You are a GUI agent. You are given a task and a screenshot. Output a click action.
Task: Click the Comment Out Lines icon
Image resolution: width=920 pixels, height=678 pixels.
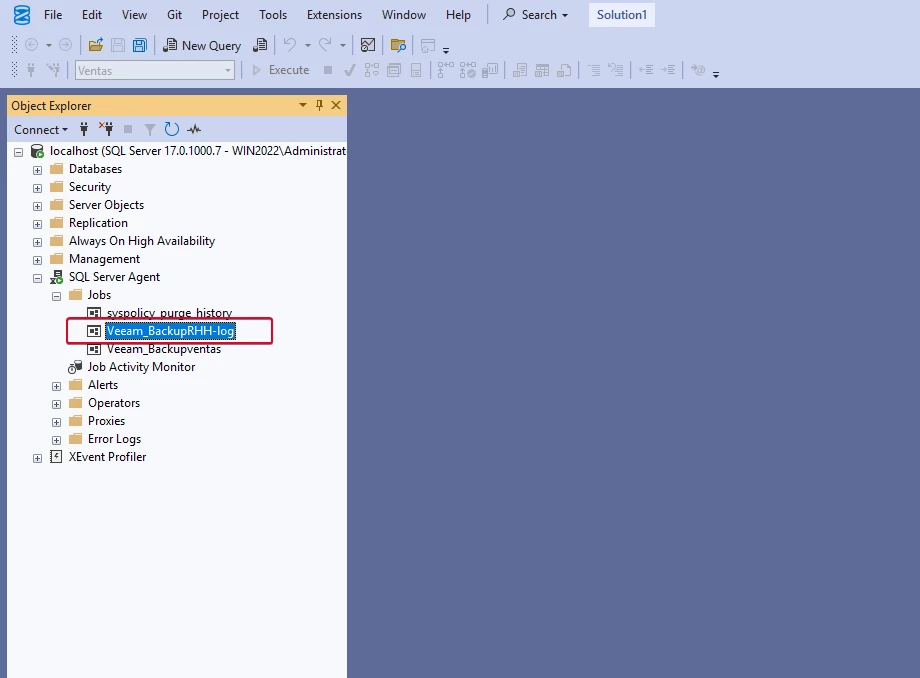(594, 70)
